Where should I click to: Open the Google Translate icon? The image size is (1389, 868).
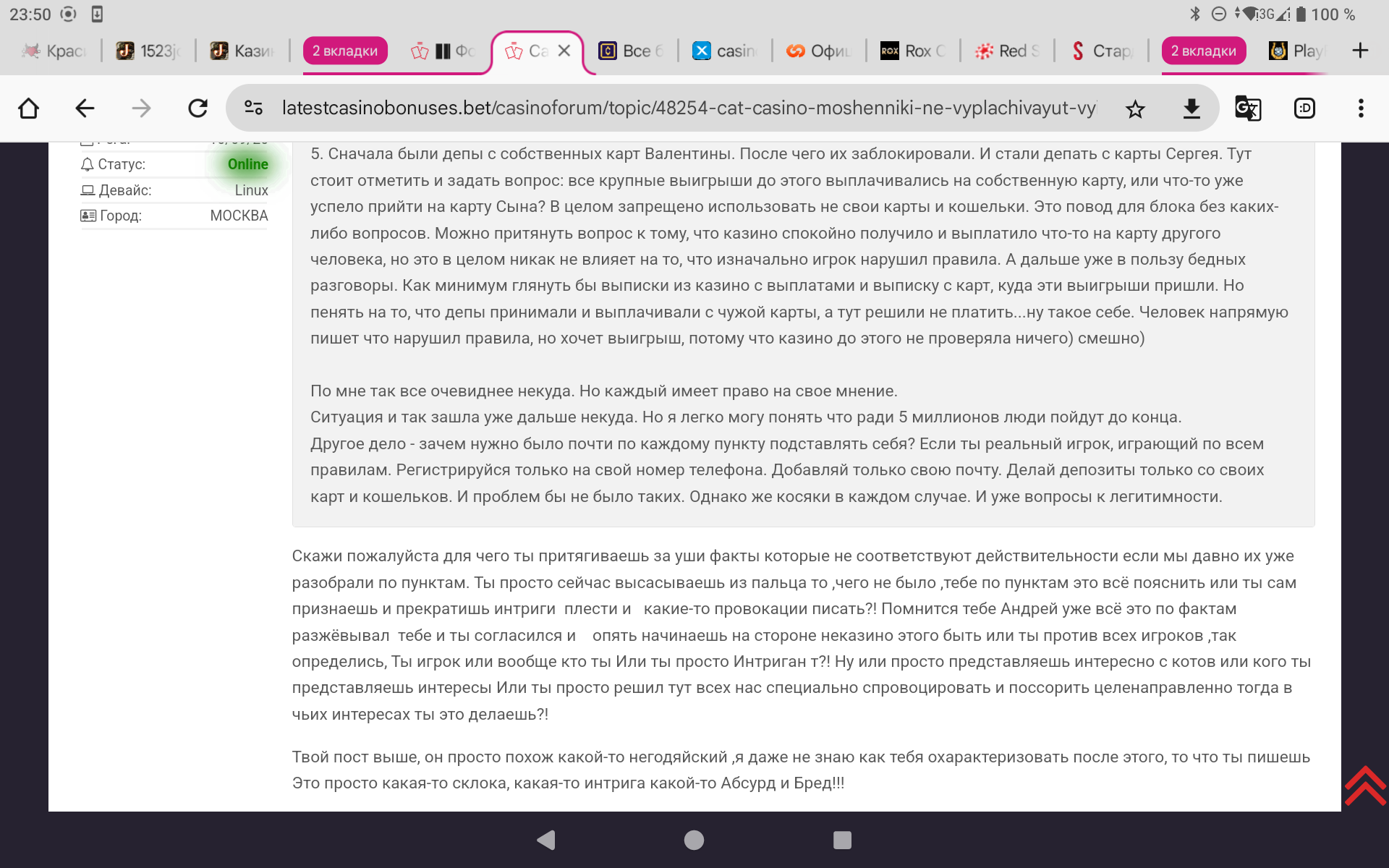1248,109
